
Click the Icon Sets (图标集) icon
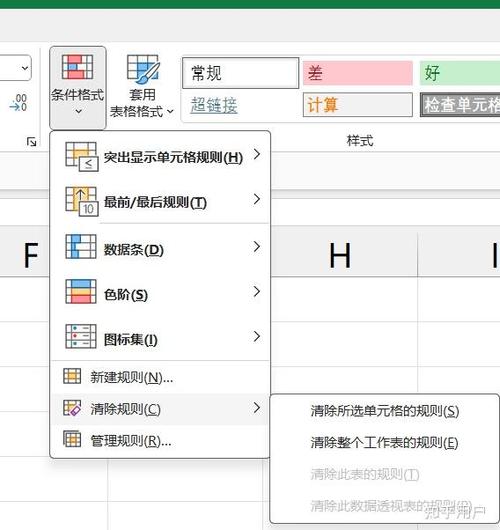pyautogui.click(x=81, y=336)
